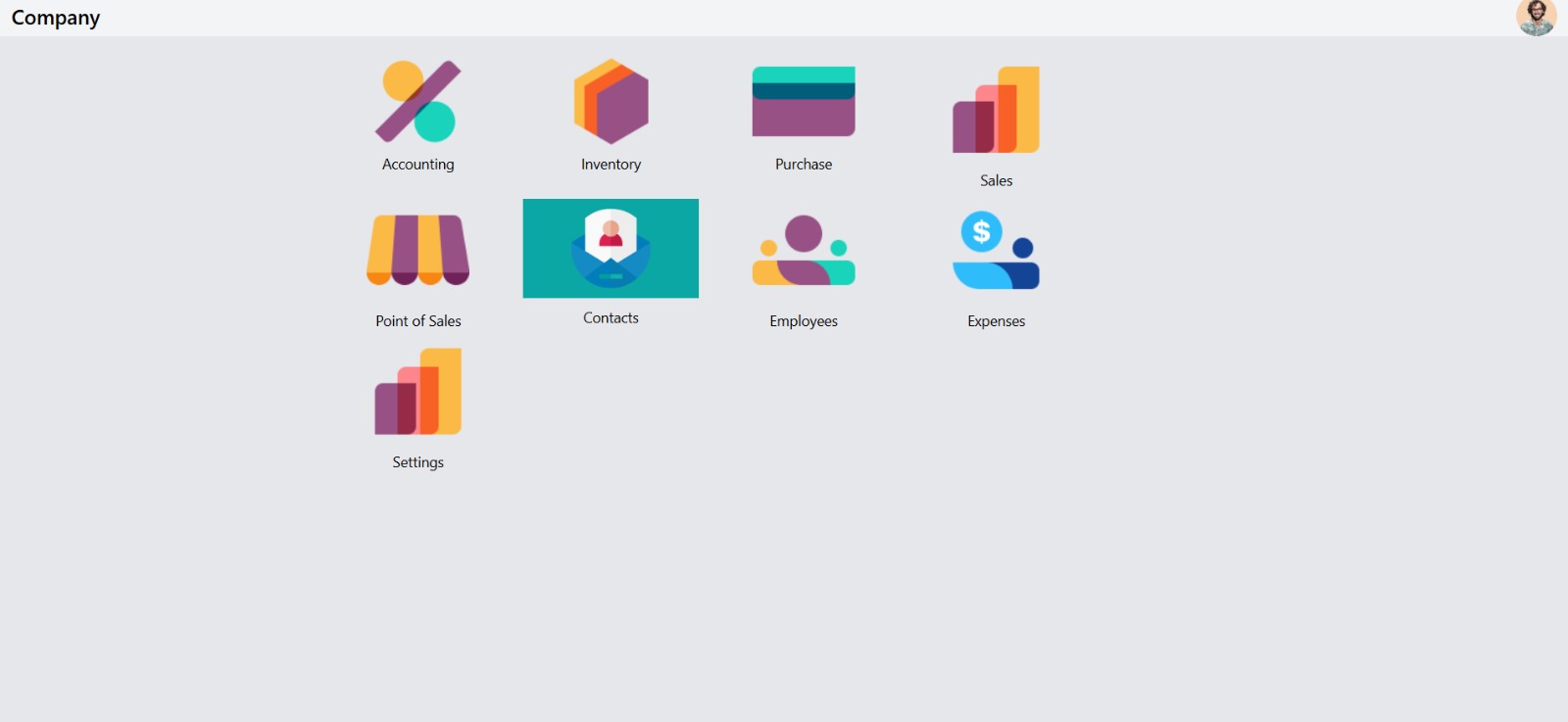Open the Settings app icon
Image resolution: width=1568 pixels, height=722 pixels.
[x=417, y=392]
